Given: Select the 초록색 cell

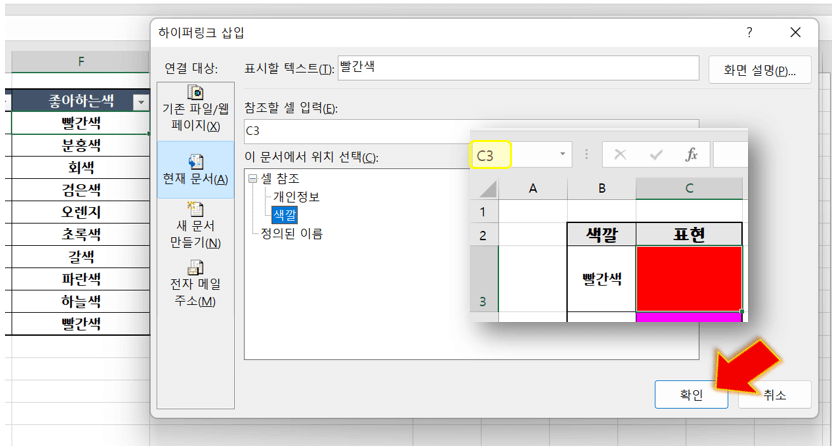Looking at the screenshot, I should coord(80,234).
